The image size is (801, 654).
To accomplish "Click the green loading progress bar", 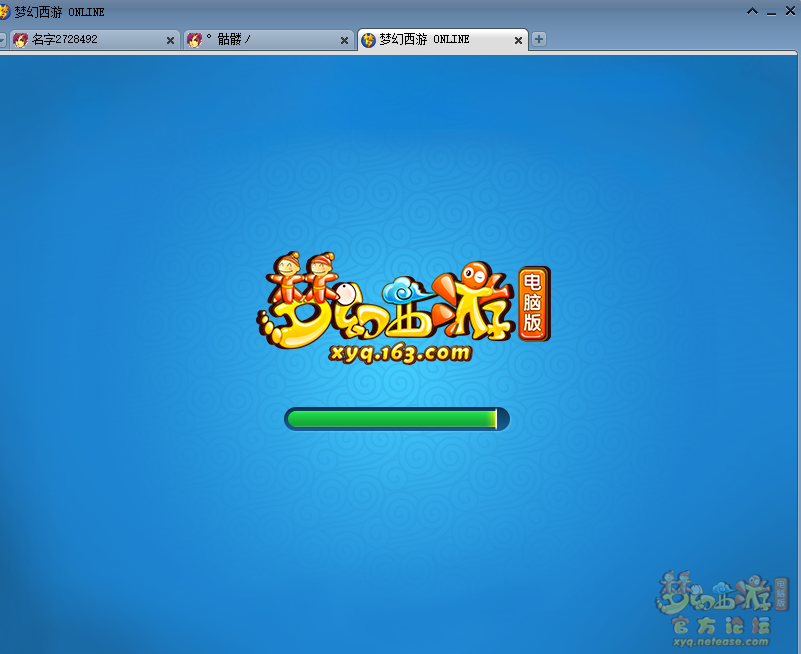I will tap(397, 419).
